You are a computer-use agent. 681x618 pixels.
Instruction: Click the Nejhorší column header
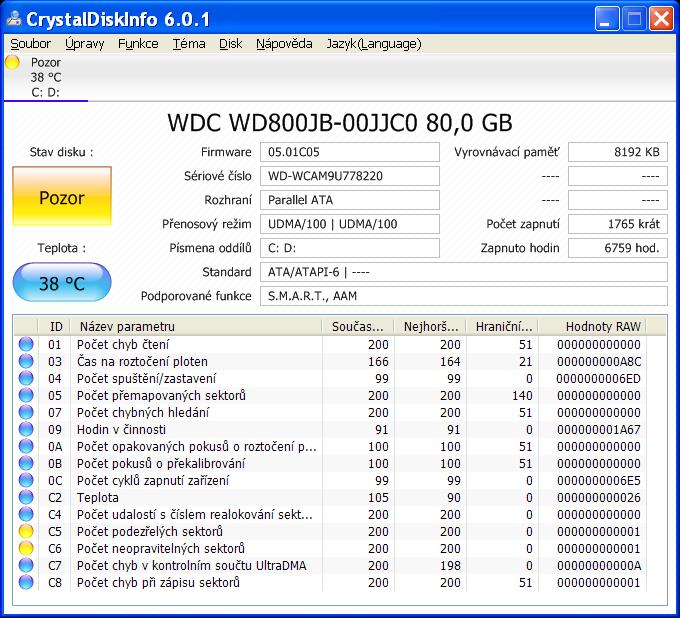click(x=430, y=326)
